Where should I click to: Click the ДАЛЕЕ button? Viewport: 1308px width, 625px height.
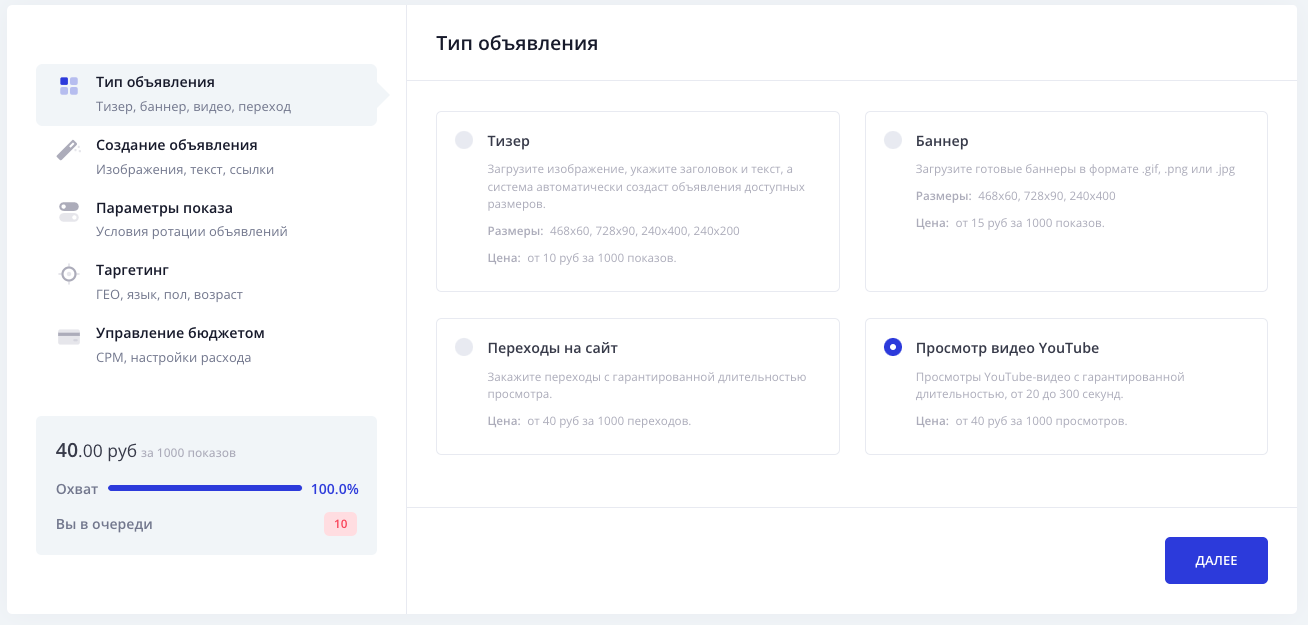point(1216,560)
